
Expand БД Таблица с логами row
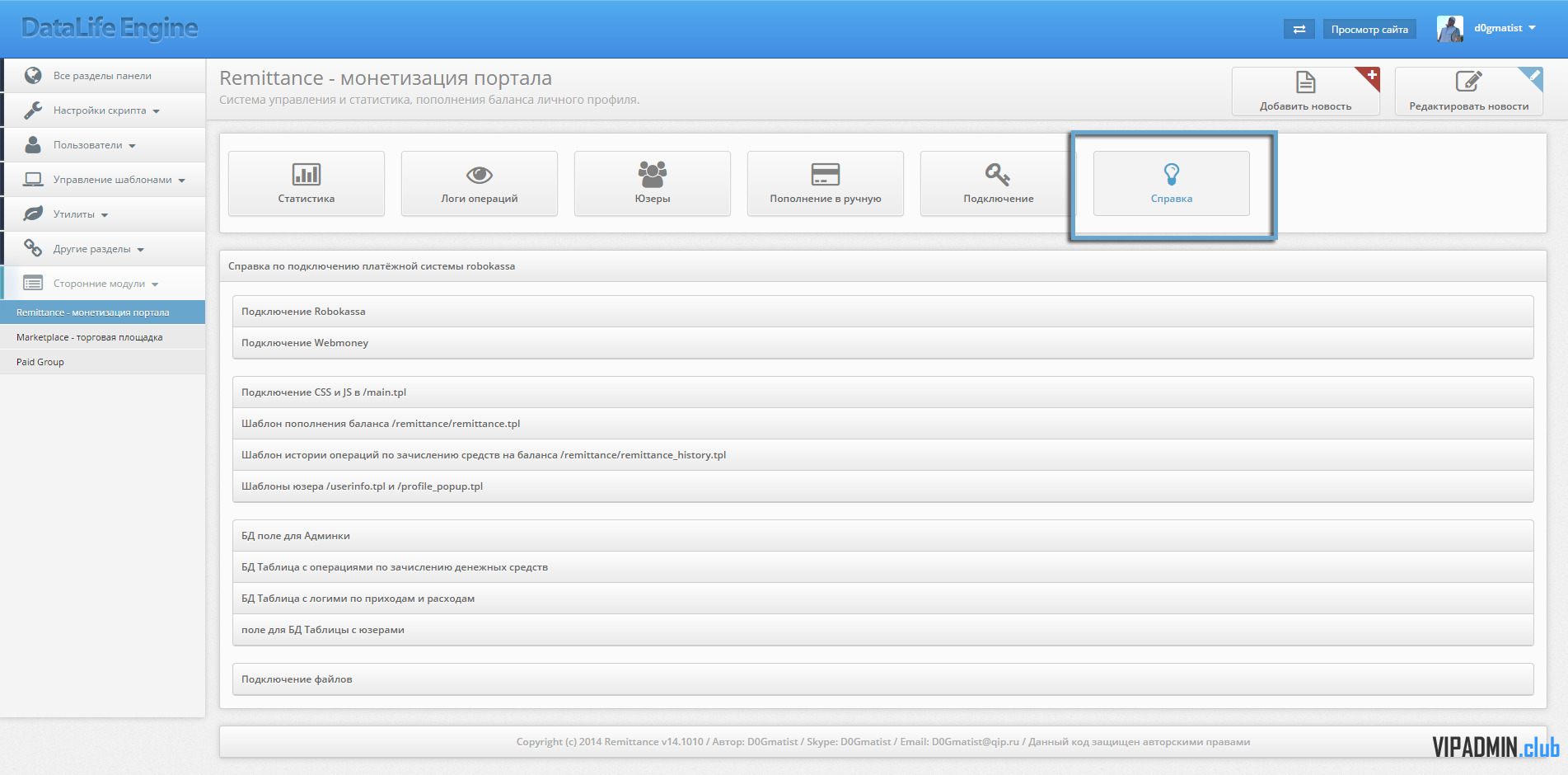click(x=882, y=599)
